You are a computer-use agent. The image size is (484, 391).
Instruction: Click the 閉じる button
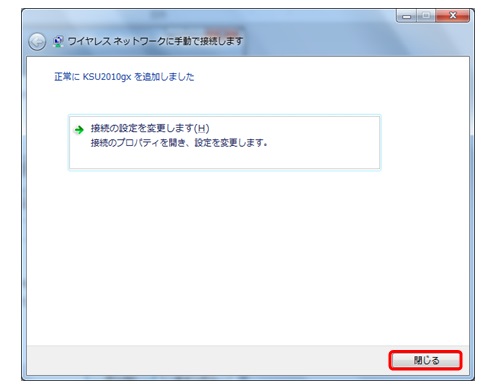click(425, 360)
